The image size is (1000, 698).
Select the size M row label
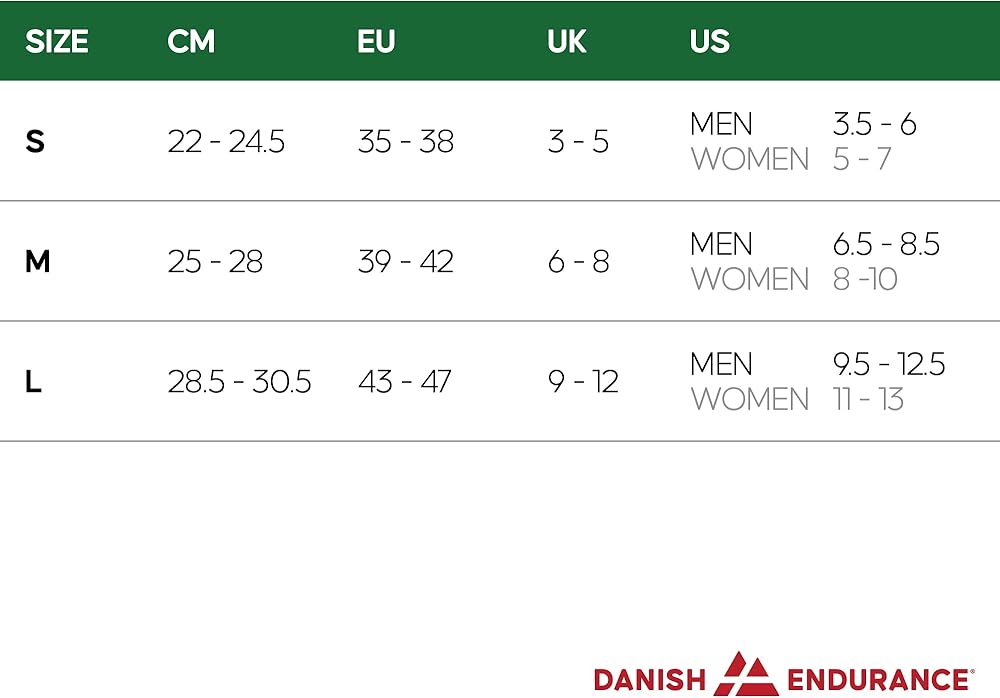tap(37, 262)
